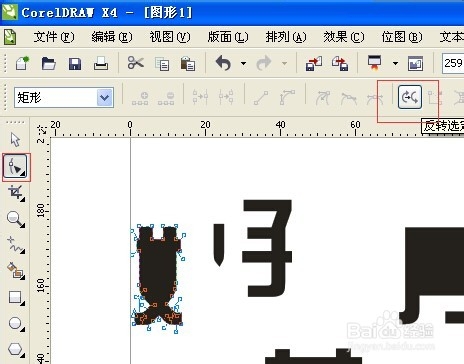Select the Ellipse tool
Image resolution: width=464 pixels, height=364 pixels.
coord(16,323)
